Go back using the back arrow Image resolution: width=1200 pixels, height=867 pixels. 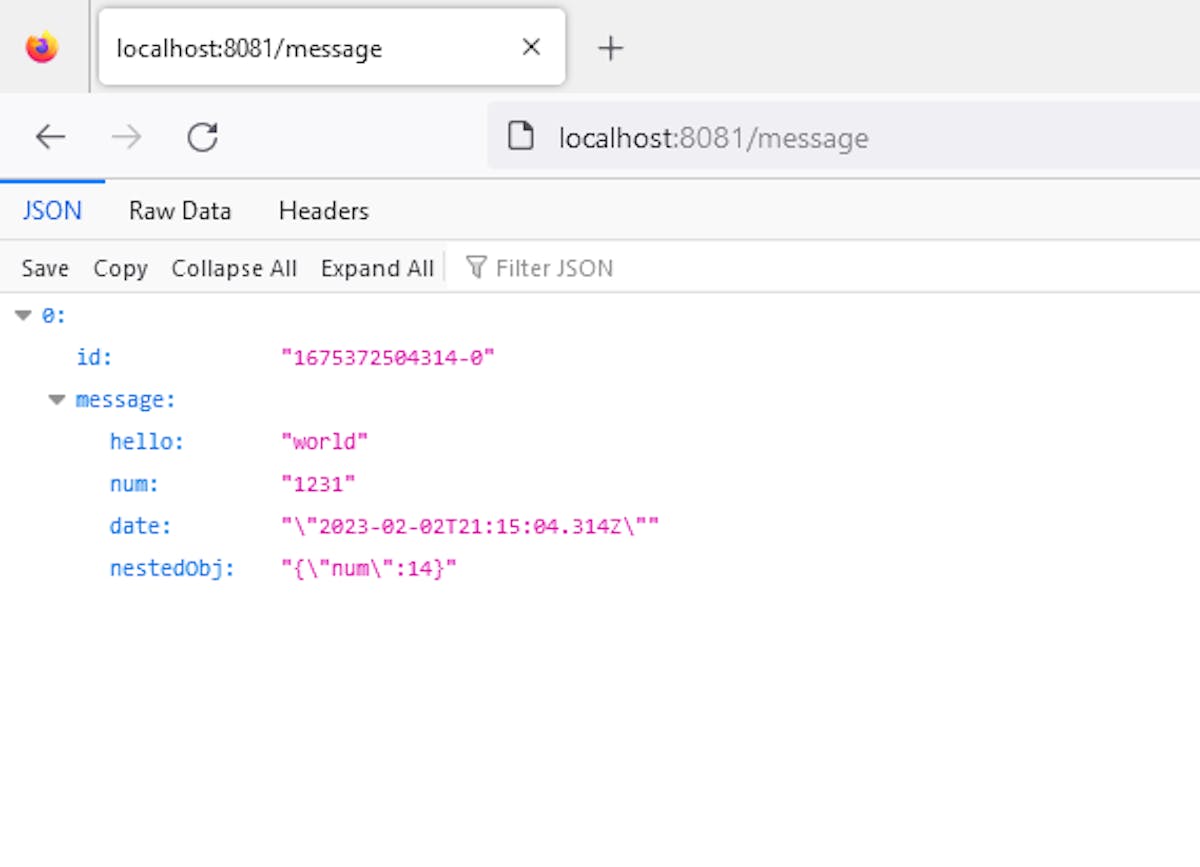click(50, 137)
